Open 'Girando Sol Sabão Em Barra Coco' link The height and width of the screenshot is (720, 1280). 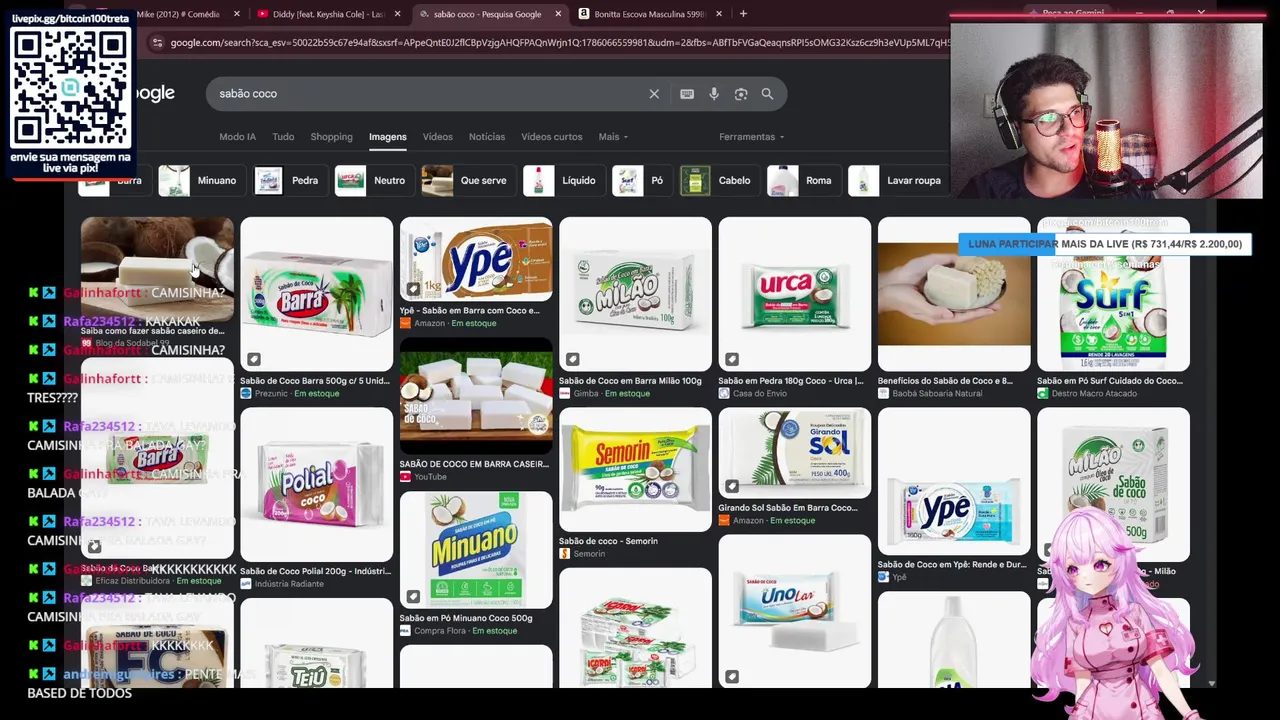788,508
